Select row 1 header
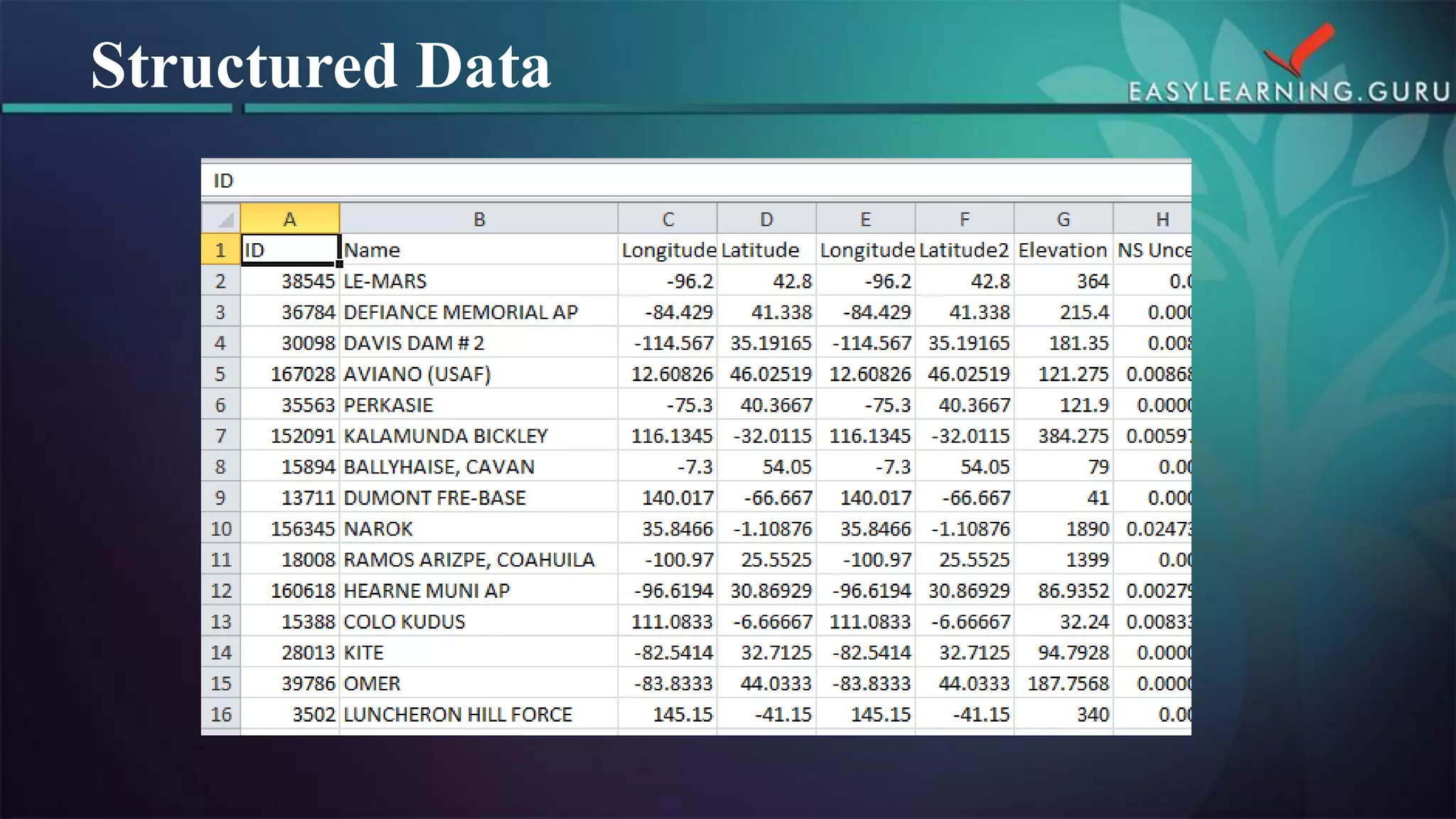The width and height of the screenshot is (1456, 819). point(220,250)
